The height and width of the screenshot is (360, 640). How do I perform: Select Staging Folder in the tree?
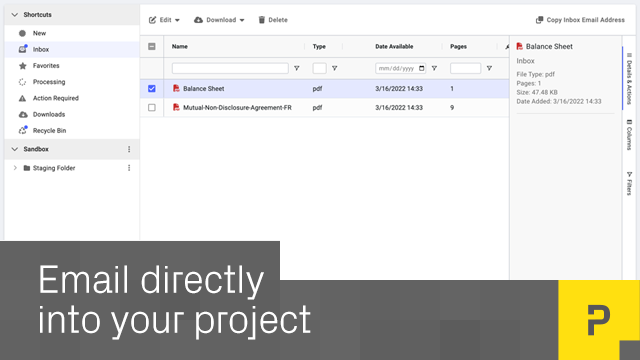(54, 168)
